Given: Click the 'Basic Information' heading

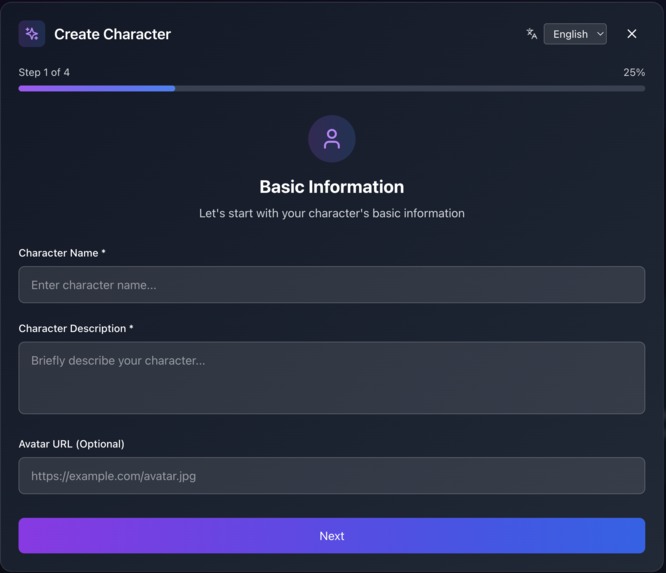Looking at the screenshot, I should pyautogui.click(x=332, y=187).
